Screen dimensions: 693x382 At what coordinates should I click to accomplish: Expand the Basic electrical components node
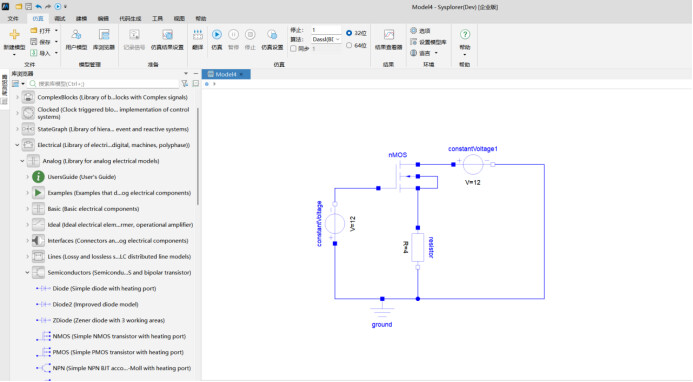(27, 209)
